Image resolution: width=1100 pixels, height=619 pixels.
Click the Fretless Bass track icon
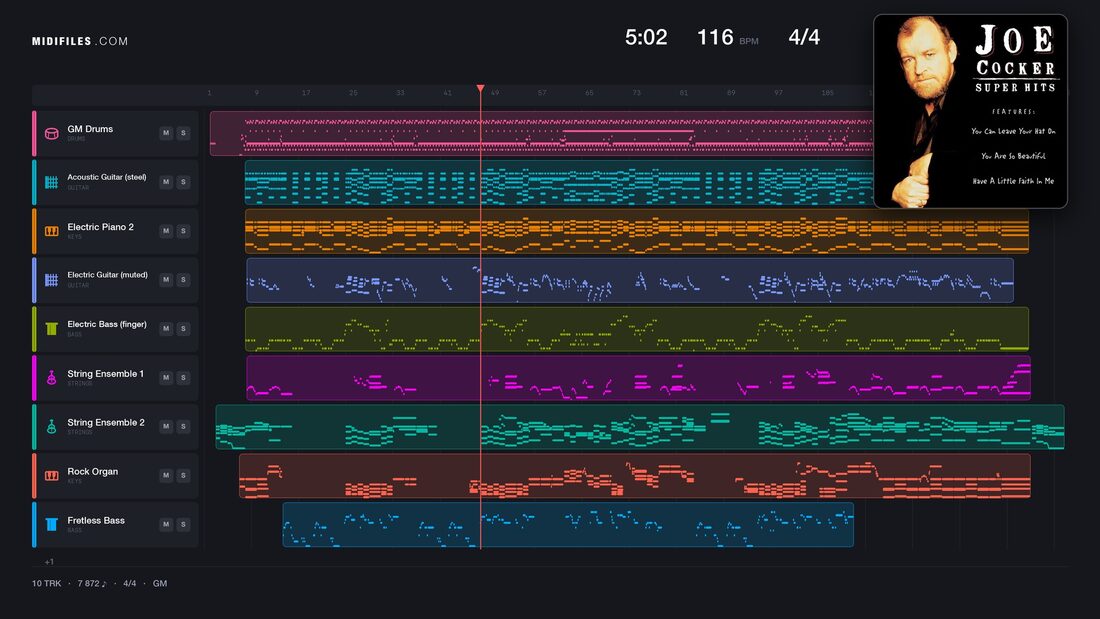pos(51,524)
